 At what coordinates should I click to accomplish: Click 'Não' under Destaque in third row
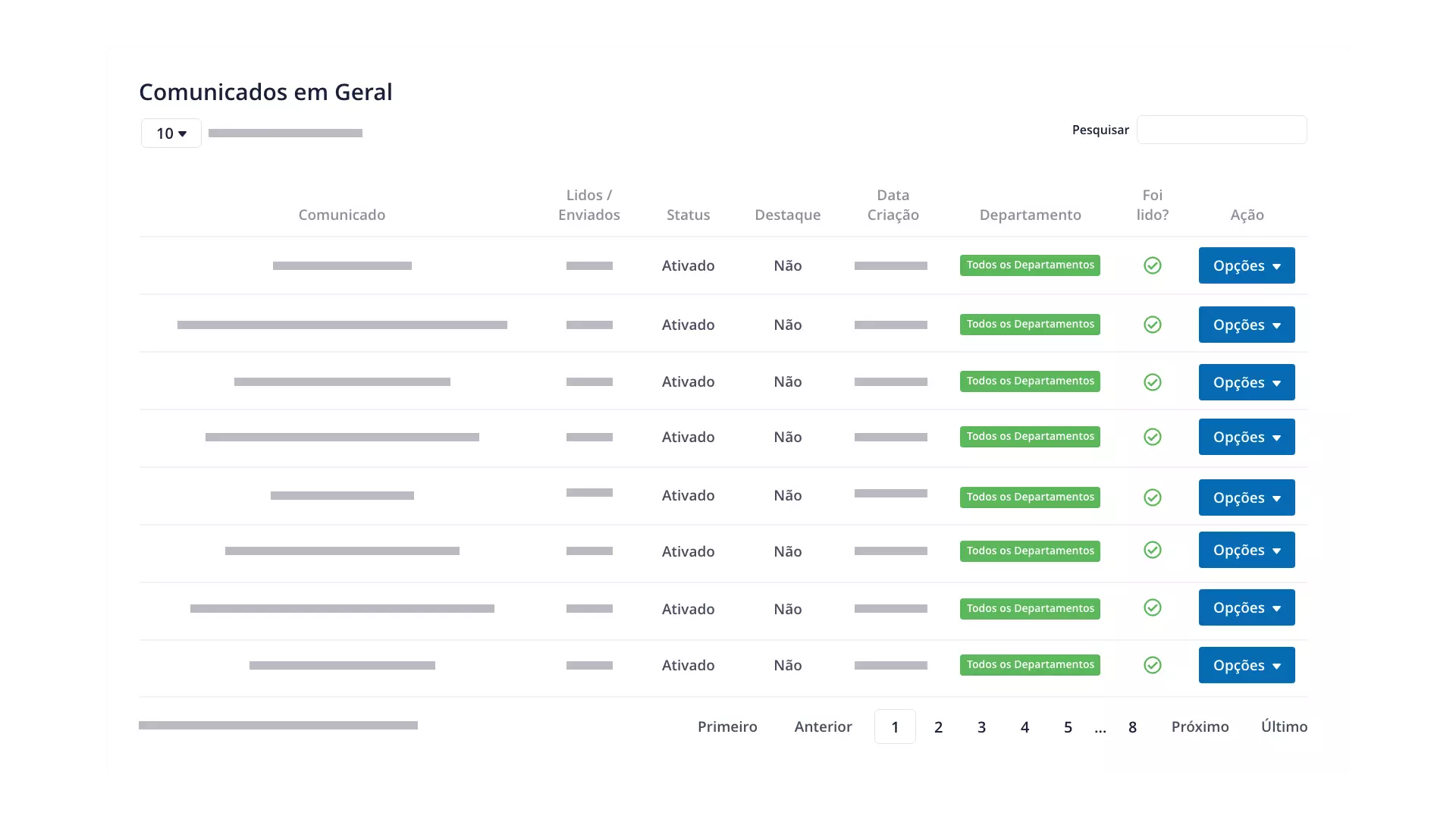(x=787, y=382)
